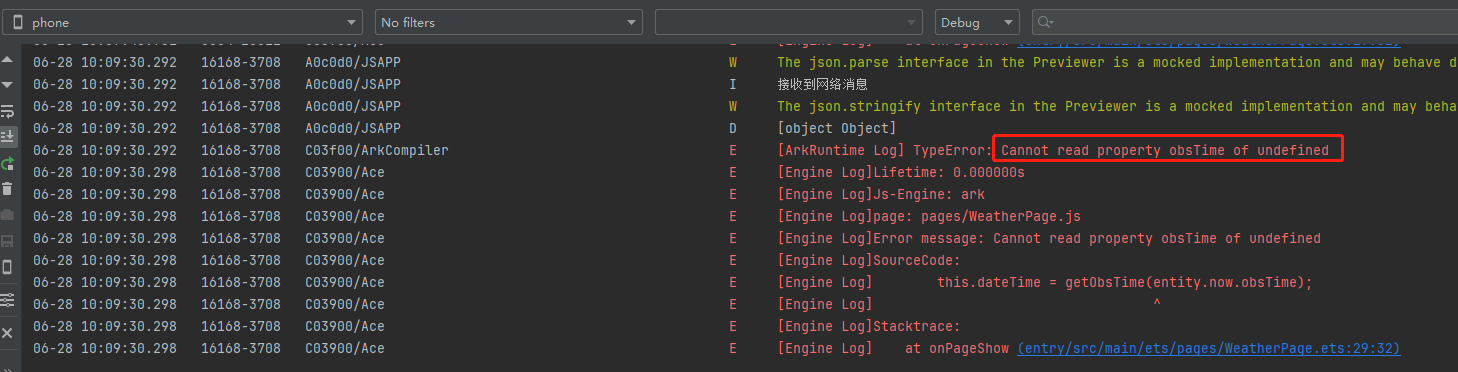
Task: Click the X close icon in left toolbar
Action: pyautogui.click(x=7, y=333)
